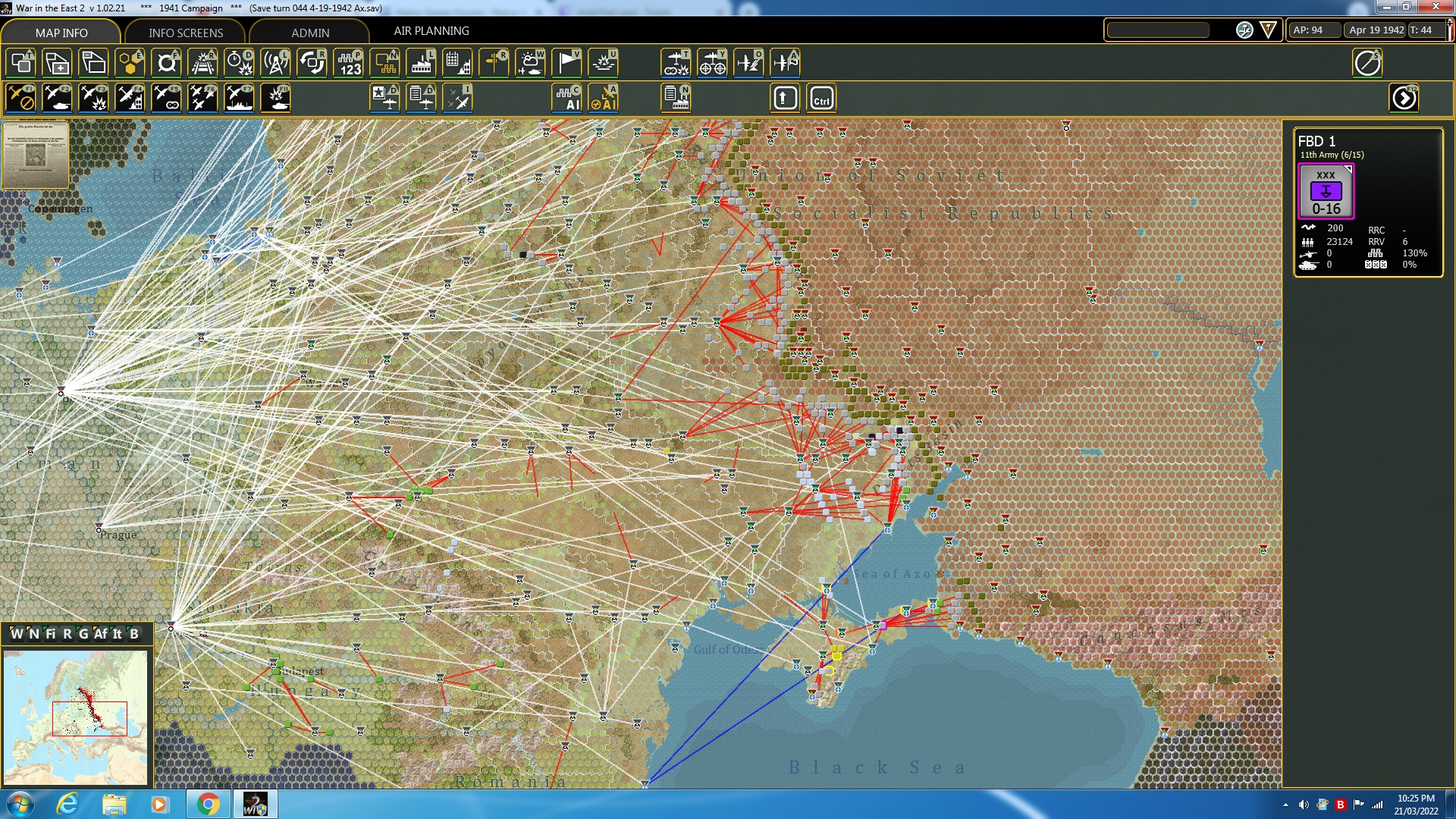
Task: Click the aircraft flag icon (A)
Action: [785, 63]
